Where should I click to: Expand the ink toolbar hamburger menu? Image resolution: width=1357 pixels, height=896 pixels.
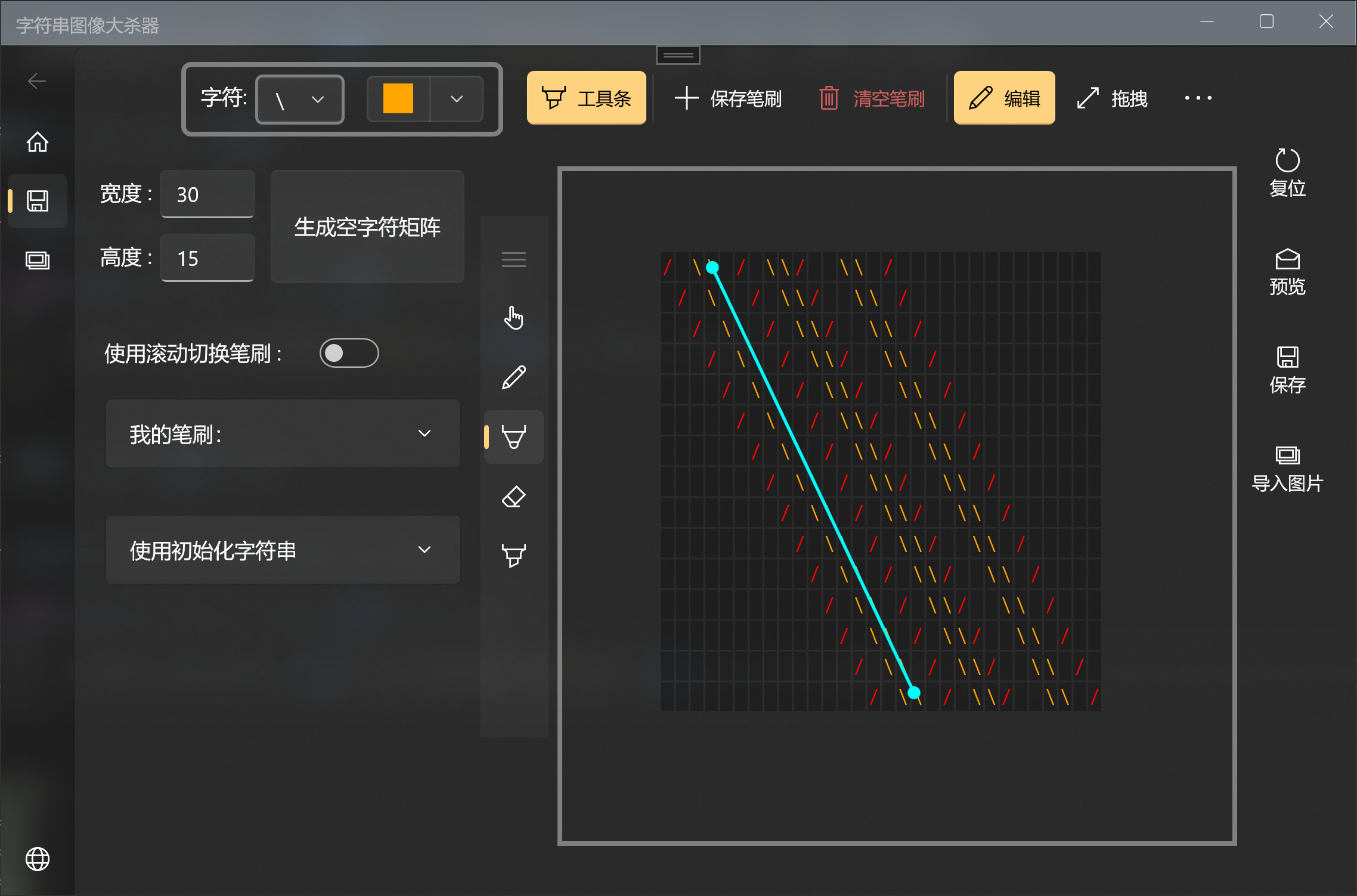click(513, 259)
